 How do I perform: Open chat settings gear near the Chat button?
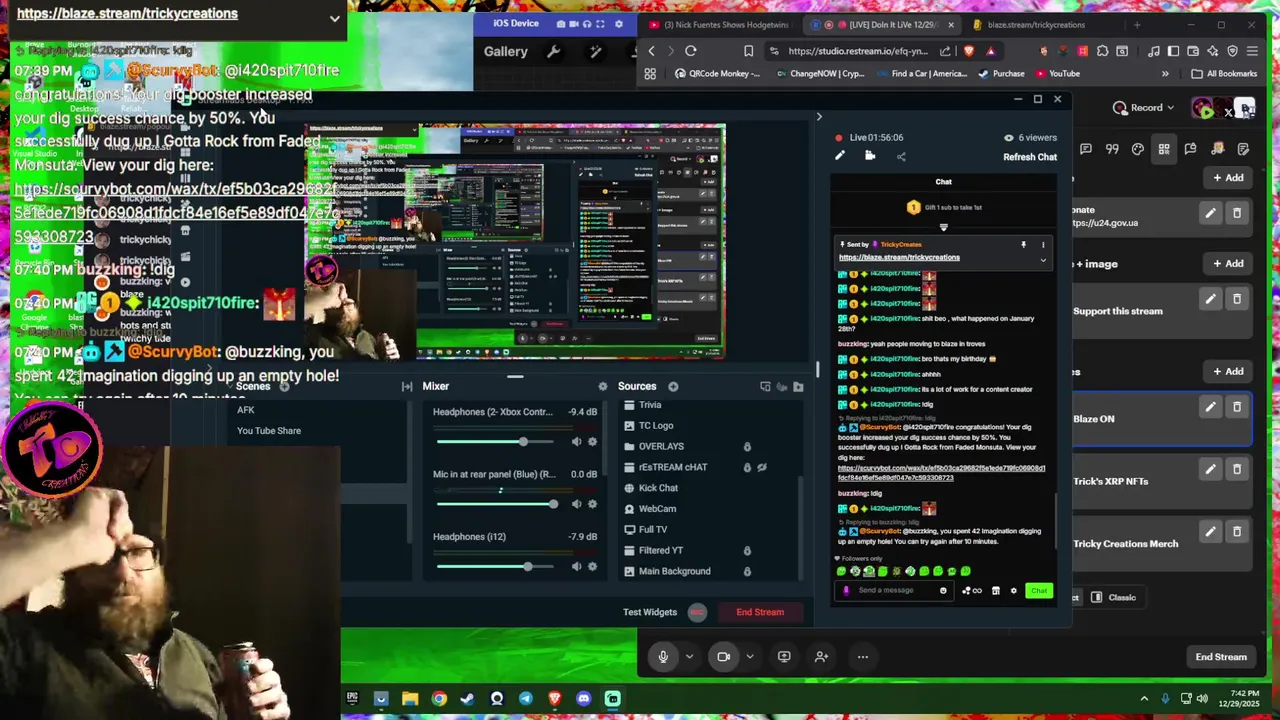pos(1013,590)
